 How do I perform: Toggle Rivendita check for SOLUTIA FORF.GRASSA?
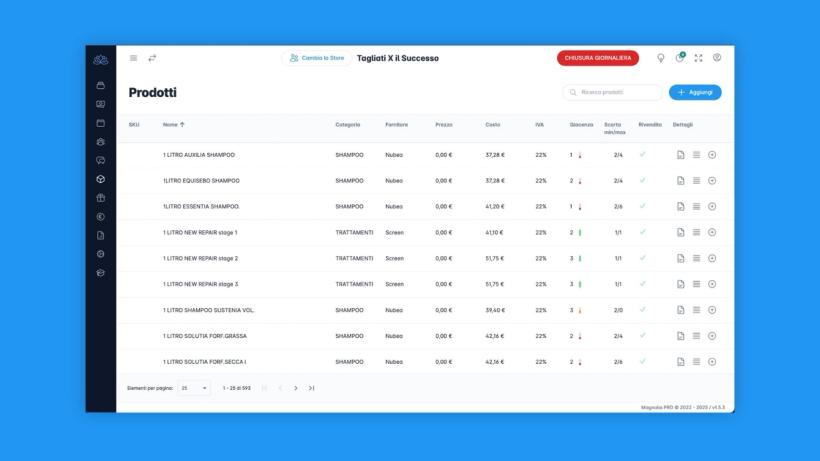click(643, 335)
